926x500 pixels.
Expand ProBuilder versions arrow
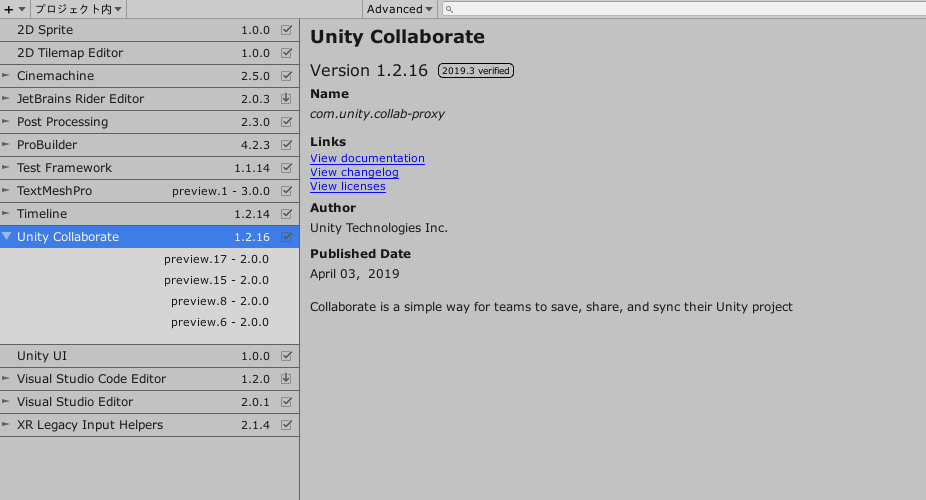tap(6, 144)
